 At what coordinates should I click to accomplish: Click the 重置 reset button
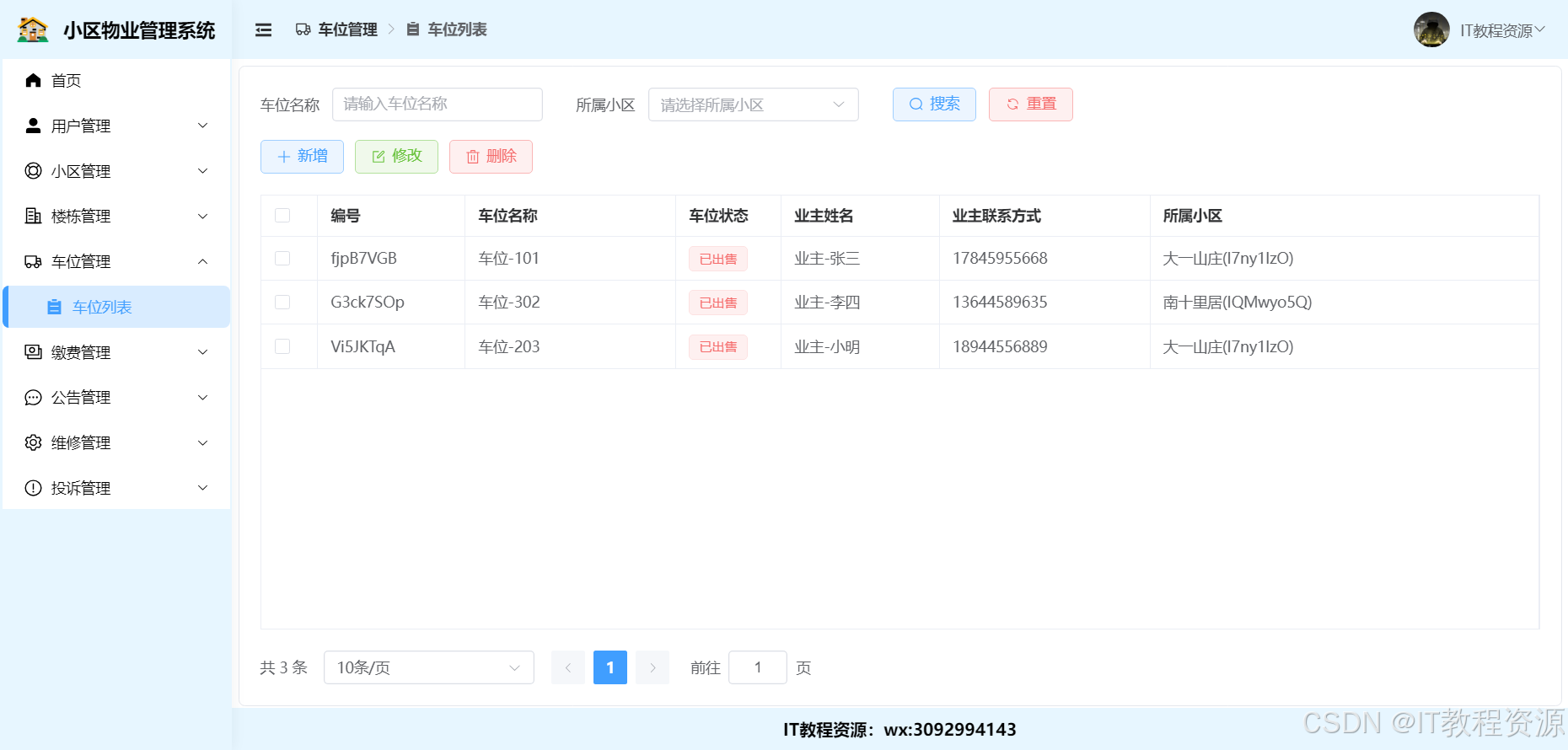pyautogui.click(x=1031, y=104)
